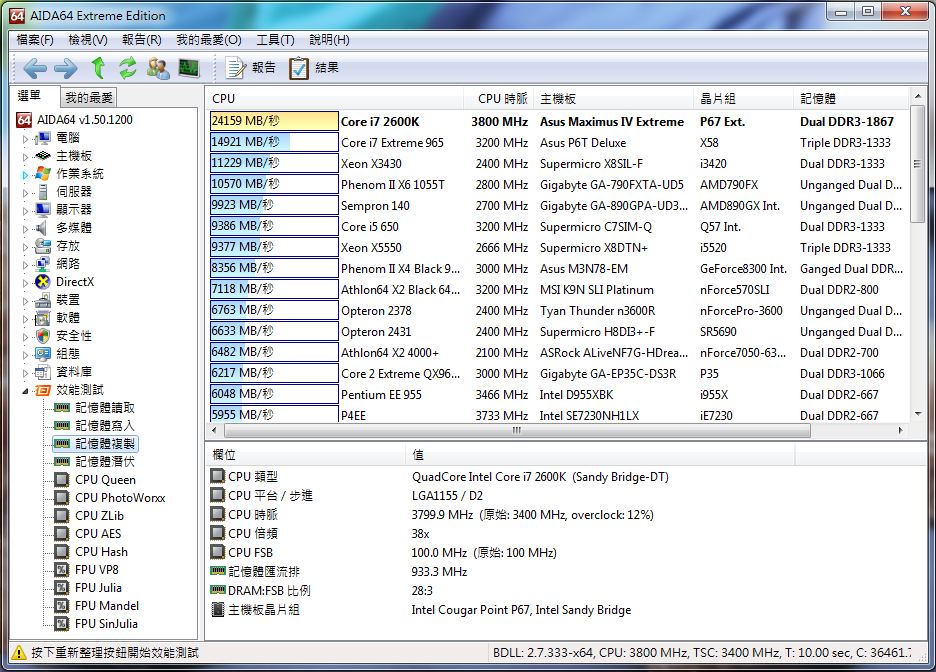Open the green monitor diagnostics toolbar icon
The image size is (936, 672).
(x=189, y=68)
